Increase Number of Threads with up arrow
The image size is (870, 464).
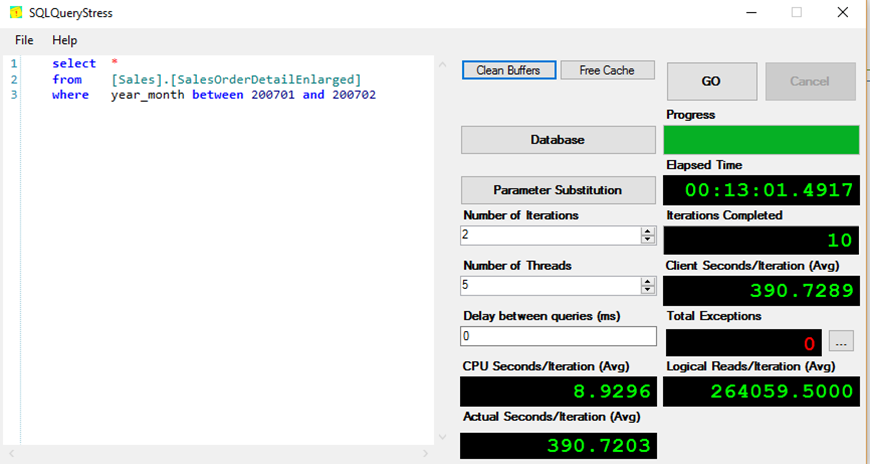(x=648, y=281)
